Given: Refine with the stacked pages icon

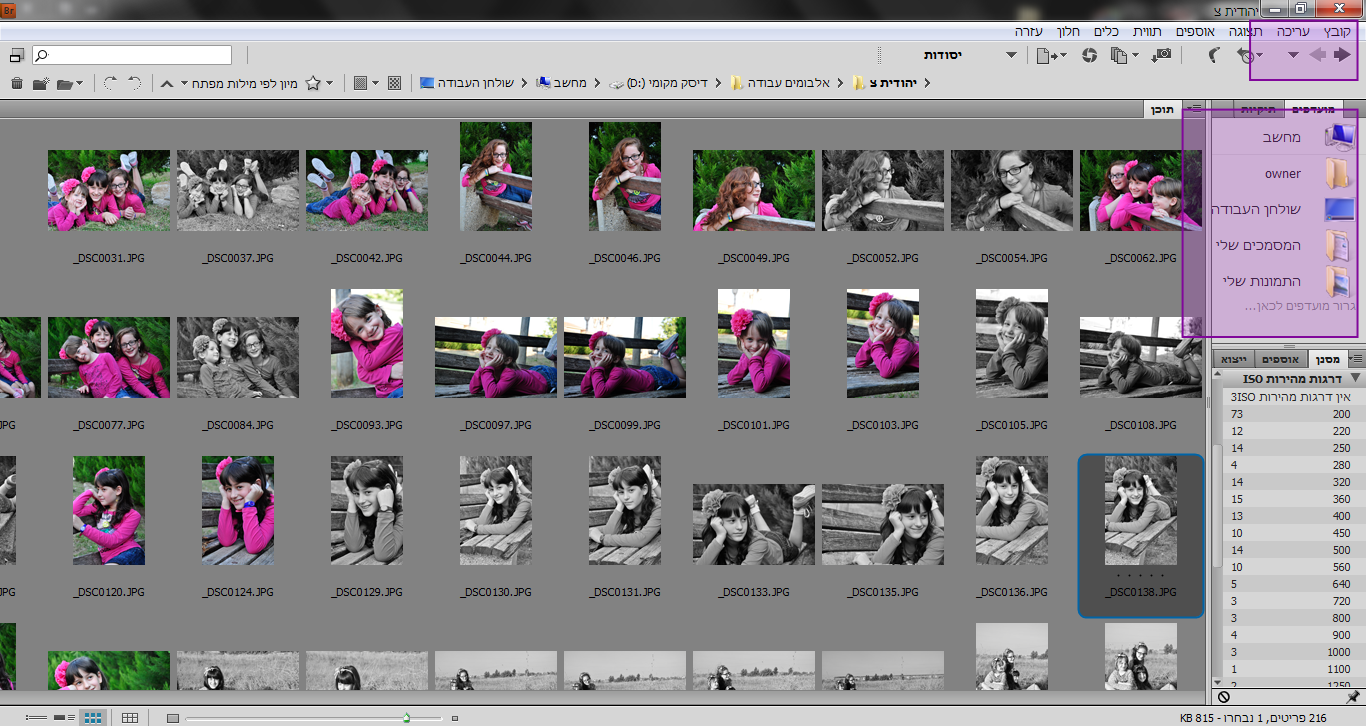Looking at the screenshot, I should [x=1119, y=55].
